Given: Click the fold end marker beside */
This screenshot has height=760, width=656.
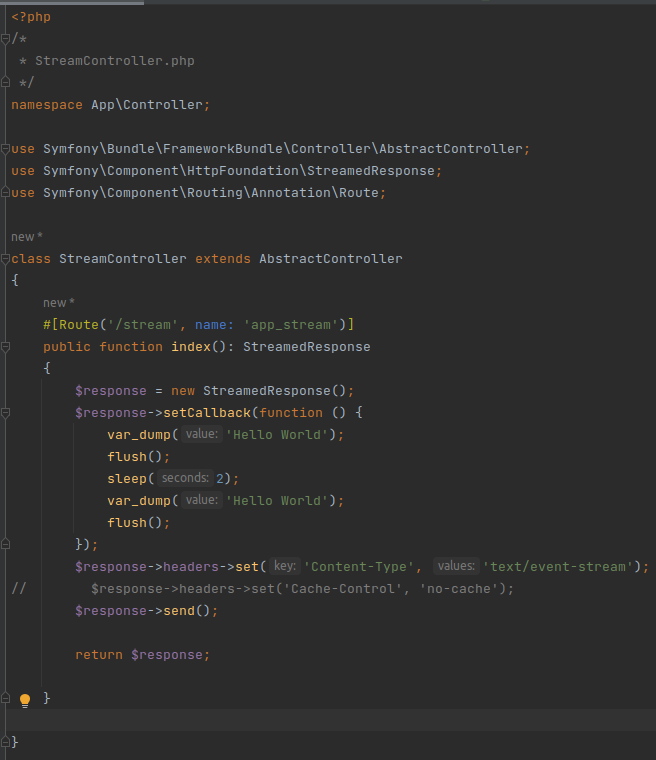Looking at the screenshot, I should [5, 82].
